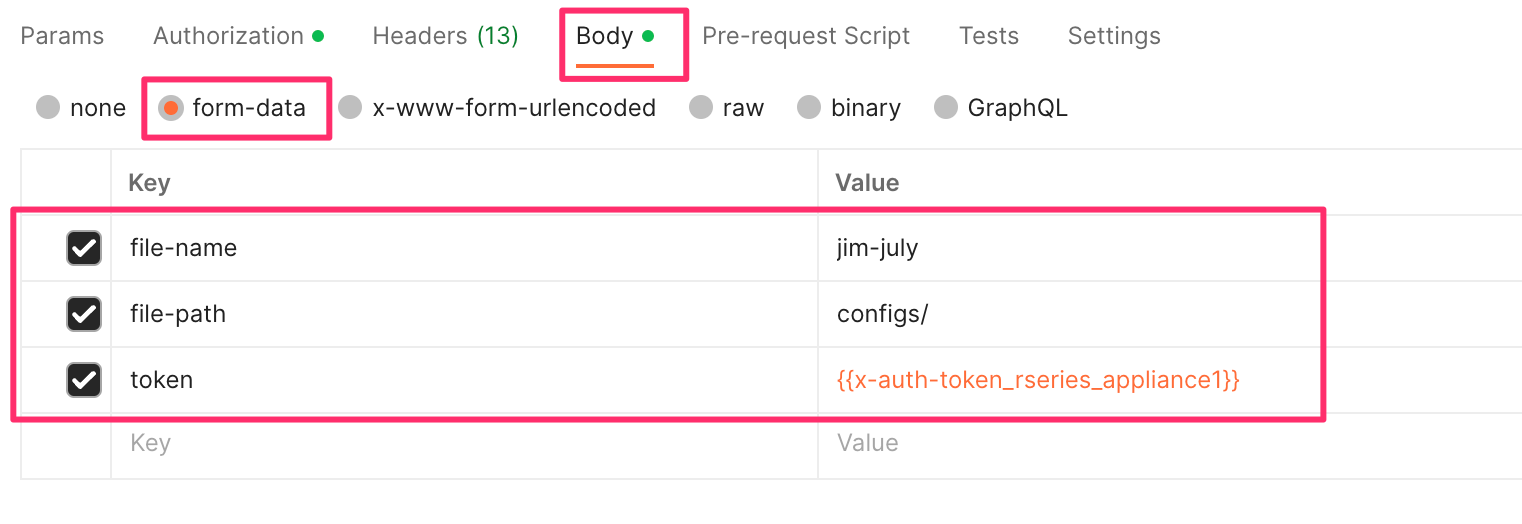Screen dimensions: 1522x524
Task: Choose the binary radio option
Action: (809, 108)
